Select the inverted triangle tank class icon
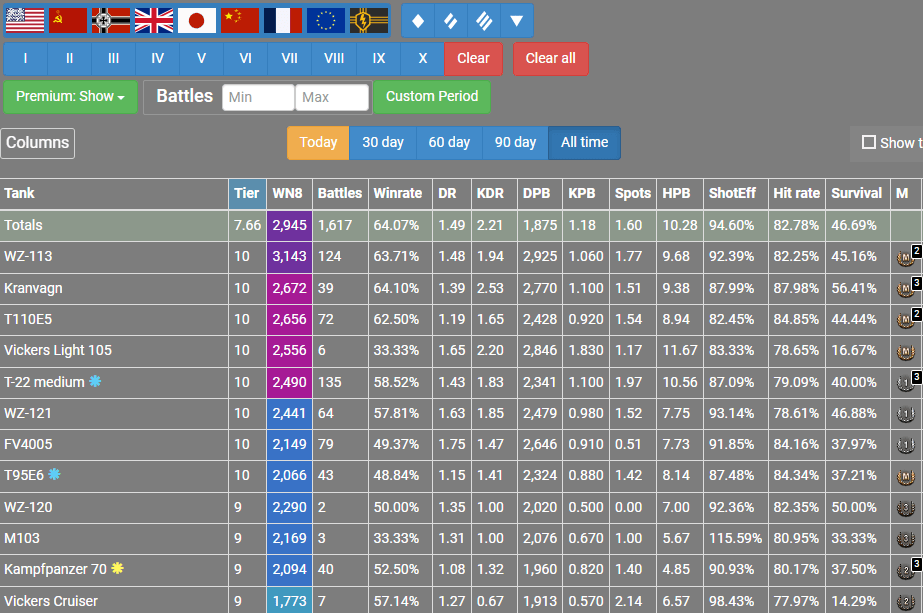 click(x=516, y=20)
